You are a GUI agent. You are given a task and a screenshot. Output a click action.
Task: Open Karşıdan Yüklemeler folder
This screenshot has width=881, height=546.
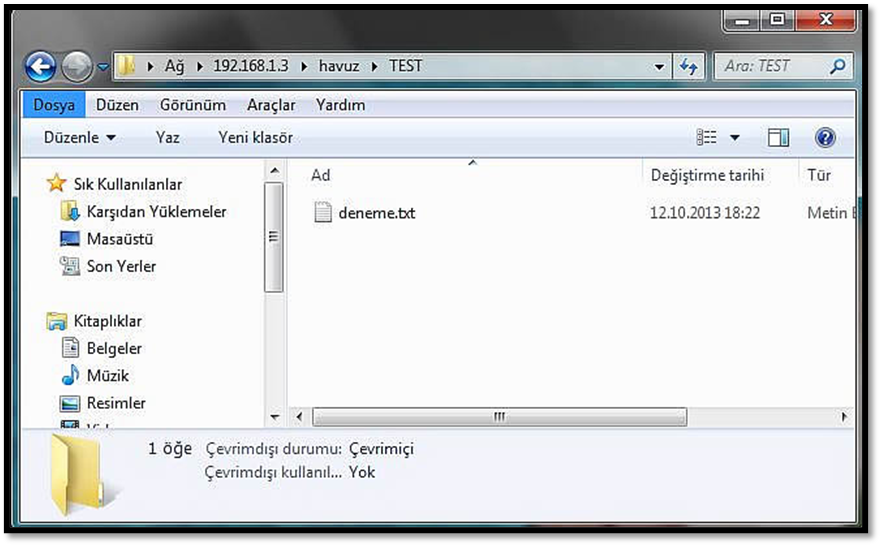(156, 212)
